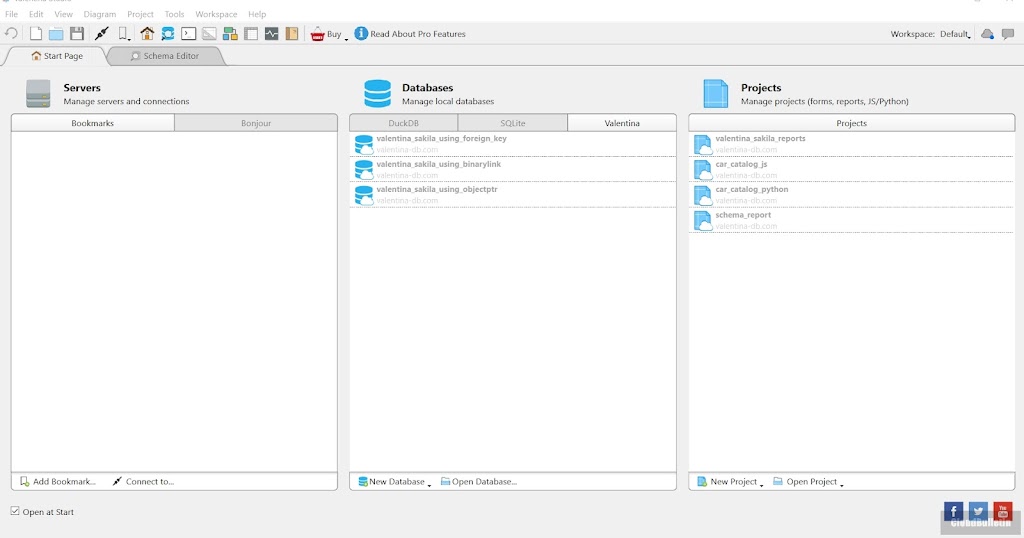Switch to the Start Page tab
Viewport: 1024px width, 538px height.
point(57,56)
